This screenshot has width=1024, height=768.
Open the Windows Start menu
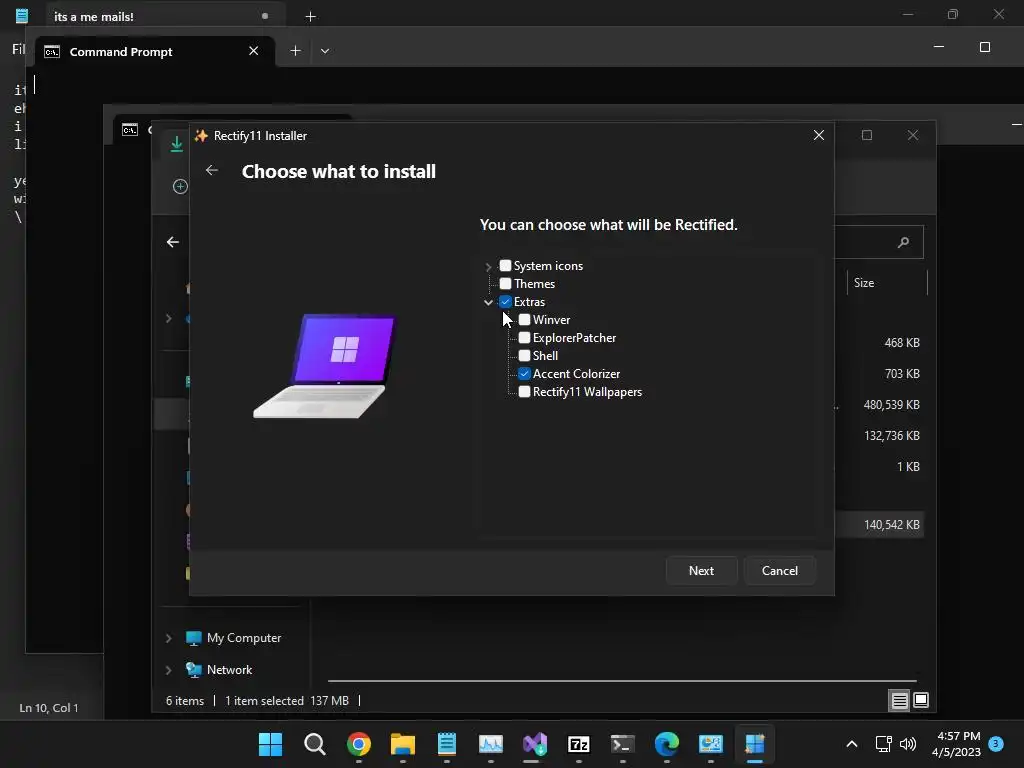click(270, 744)
